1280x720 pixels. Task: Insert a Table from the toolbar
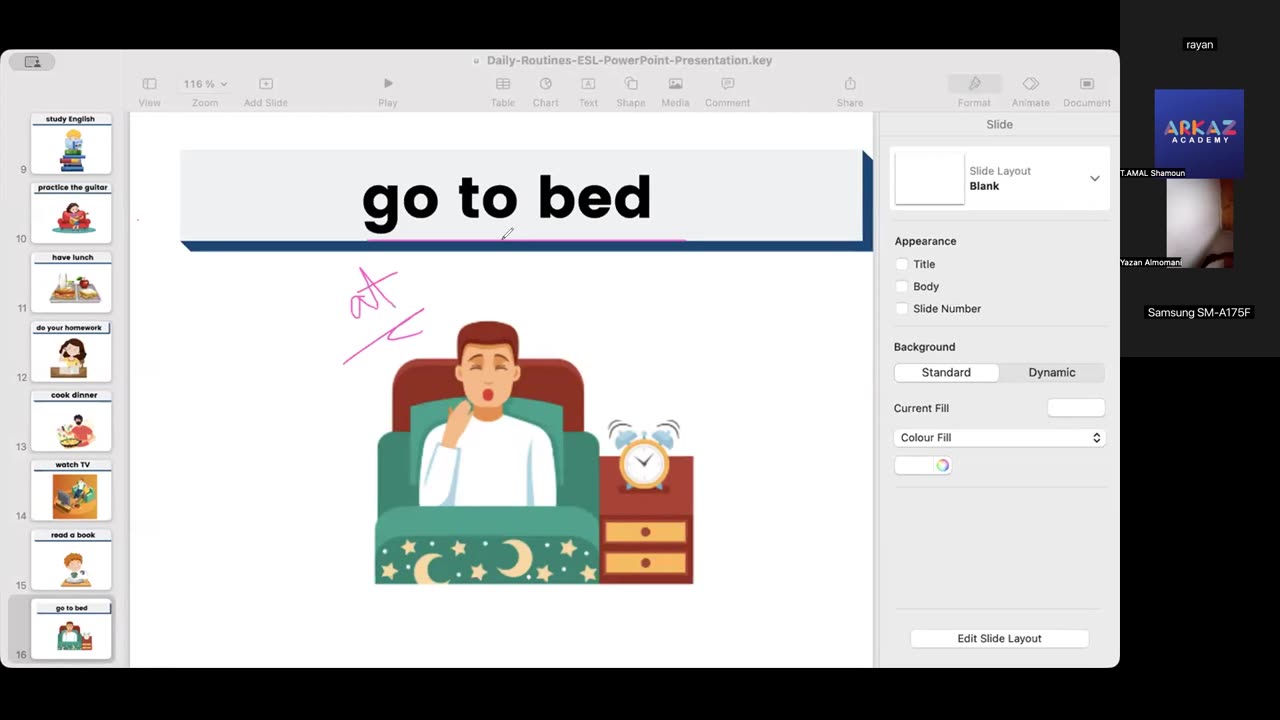[x=503, y=84]
